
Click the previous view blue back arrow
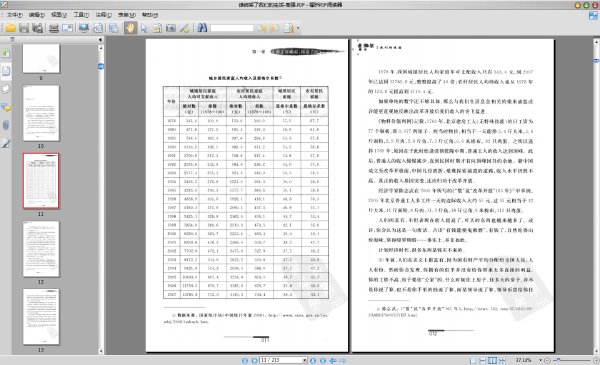[333, 360]
